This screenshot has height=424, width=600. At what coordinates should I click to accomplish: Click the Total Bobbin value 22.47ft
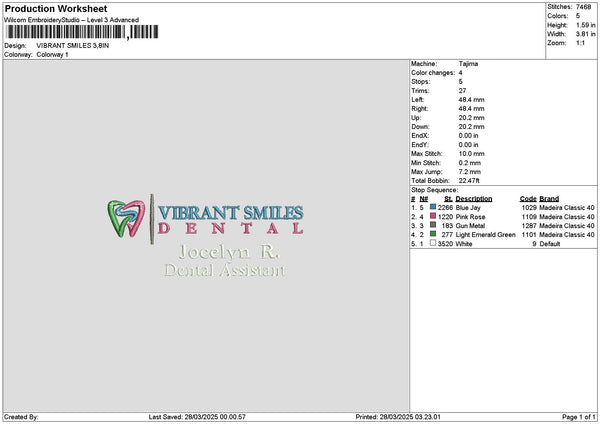click(469, 181)
